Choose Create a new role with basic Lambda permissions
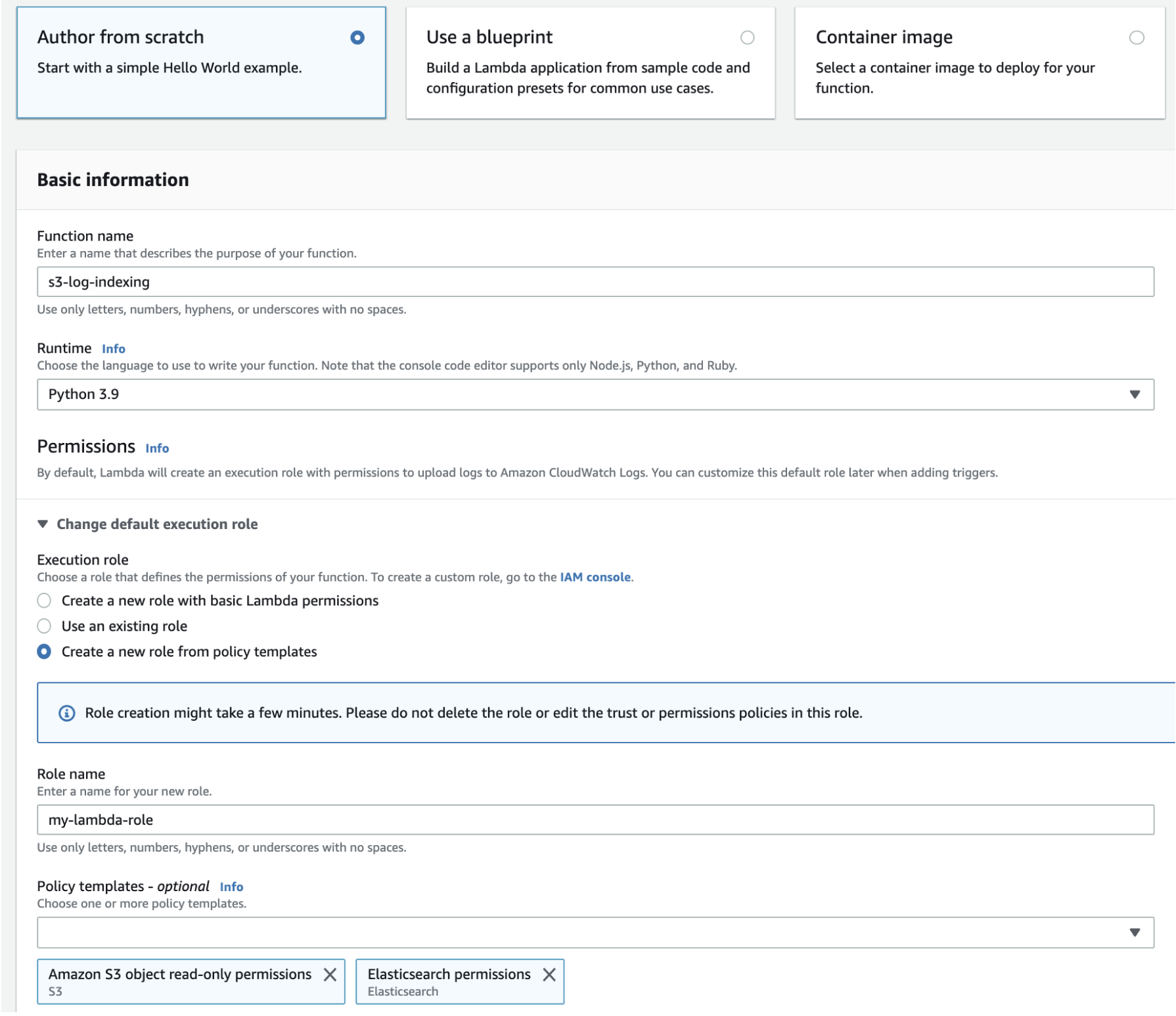This screenshot has width=1176, height=1016. pyautogui.click(x=43, y=600)
